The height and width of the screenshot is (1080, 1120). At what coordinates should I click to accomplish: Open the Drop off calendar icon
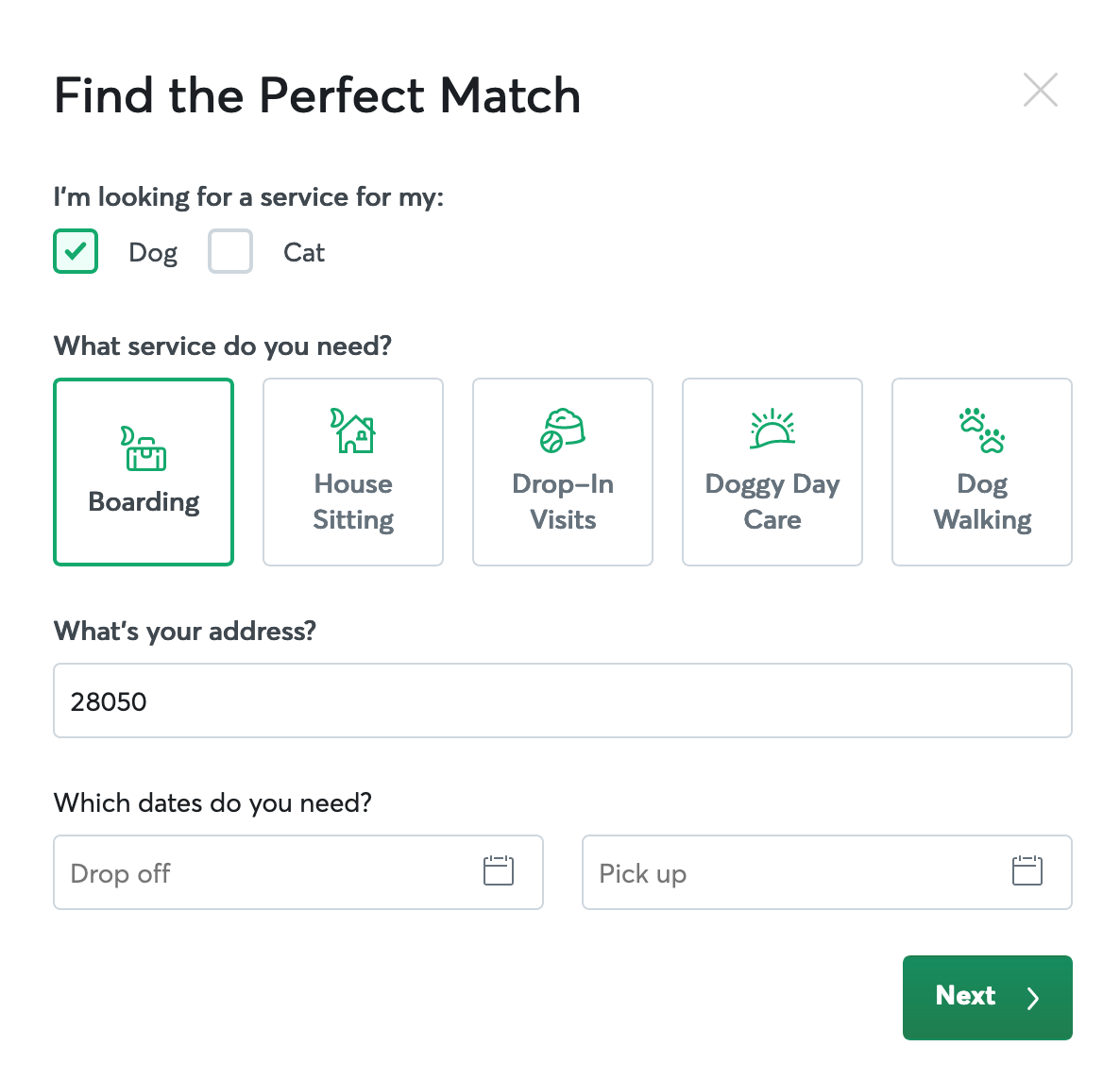[x=499, y=870]
